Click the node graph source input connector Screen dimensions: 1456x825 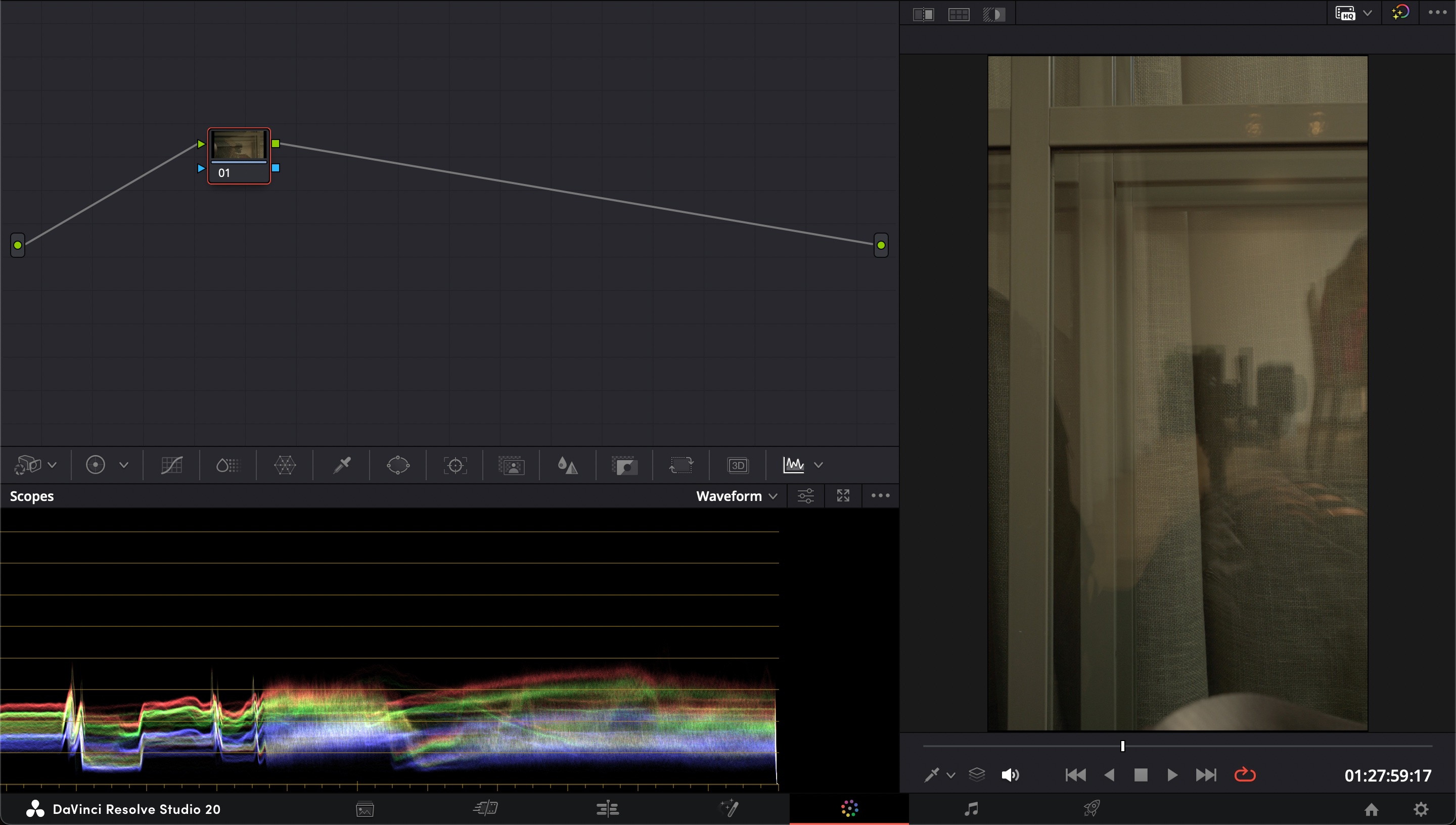(18, 245)
